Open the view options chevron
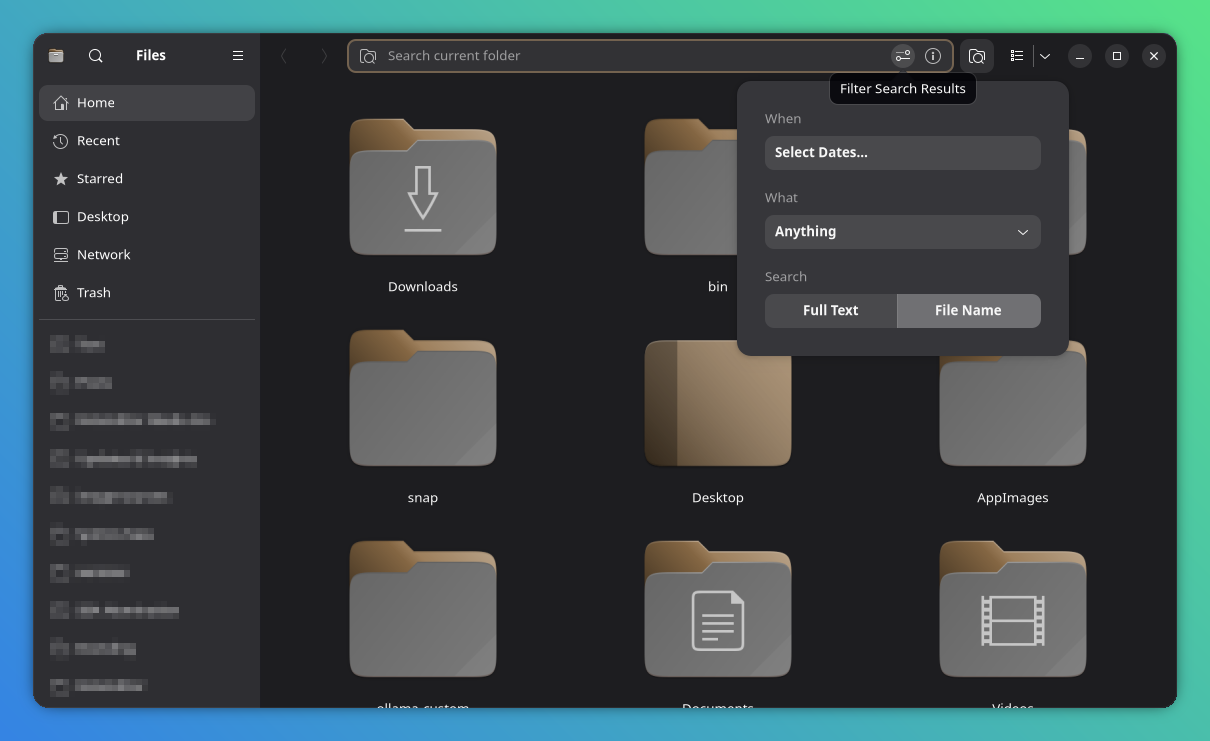Viewport: 1210px width, 741px height. 1045,56
